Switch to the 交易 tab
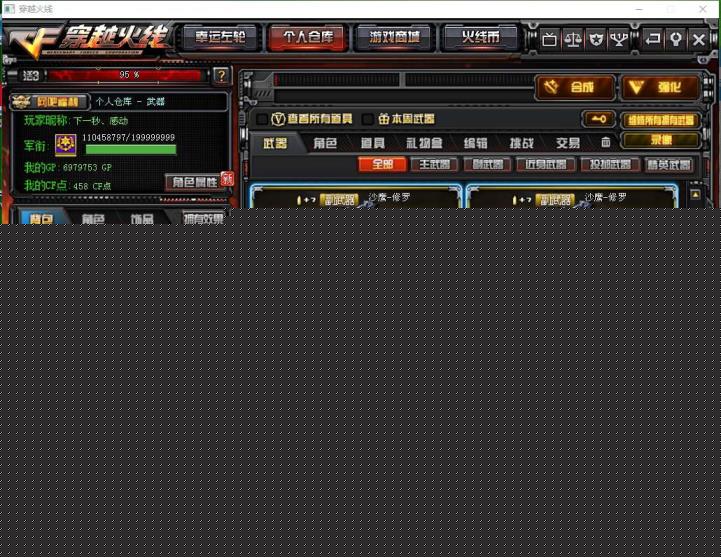Image resolution: width=721 pixels, height=557 pixels. pos(568,144)
